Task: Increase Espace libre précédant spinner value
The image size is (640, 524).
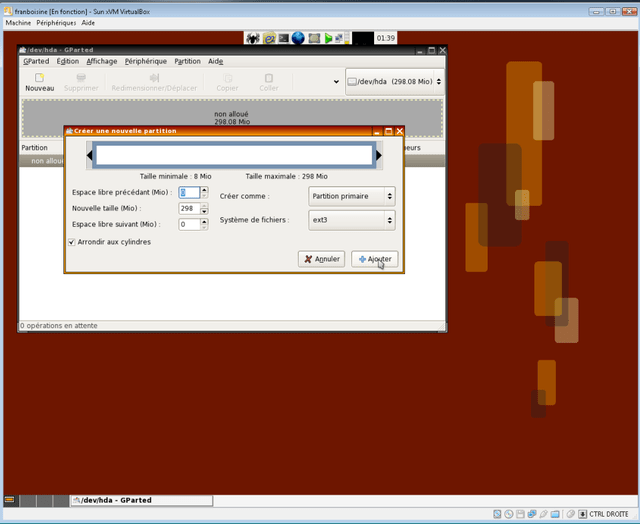Action: coord(204,190)
